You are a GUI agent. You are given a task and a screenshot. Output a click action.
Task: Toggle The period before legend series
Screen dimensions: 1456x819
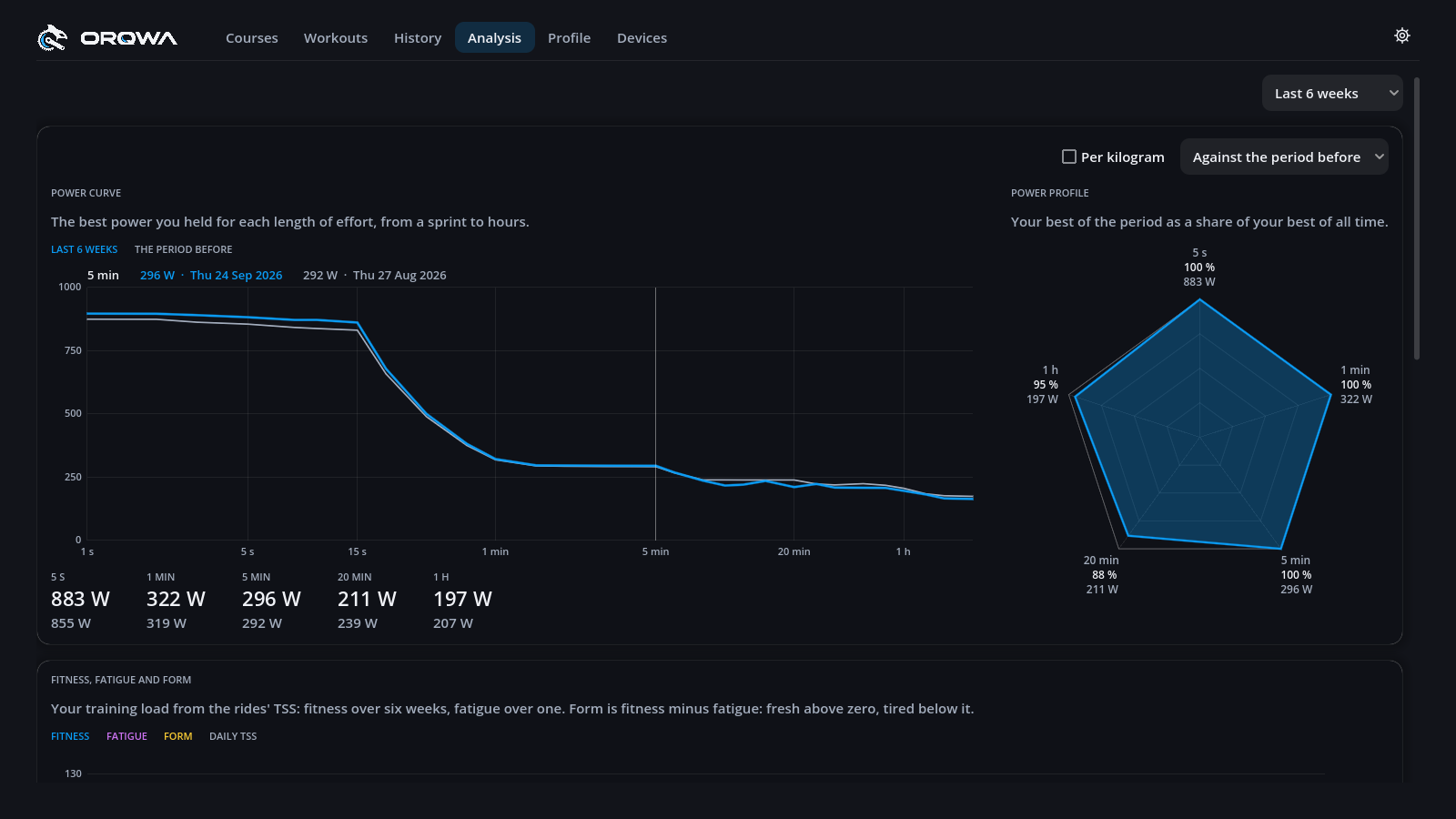pos(183,249)
